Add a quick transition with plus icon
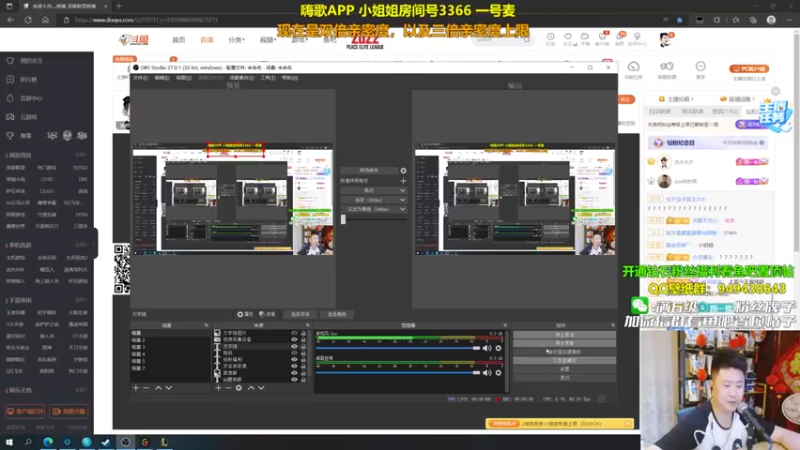This screenshot has width=800, height=450. click(x=403, y=181)
